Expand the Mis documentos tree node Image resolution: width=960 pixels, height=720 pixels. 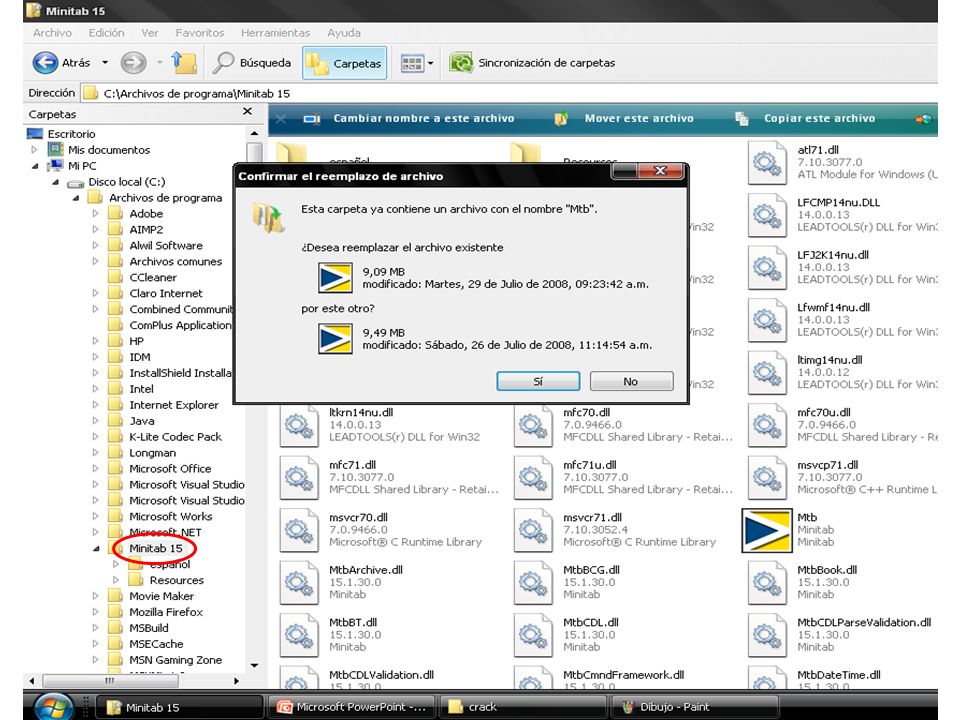point(34,149)
